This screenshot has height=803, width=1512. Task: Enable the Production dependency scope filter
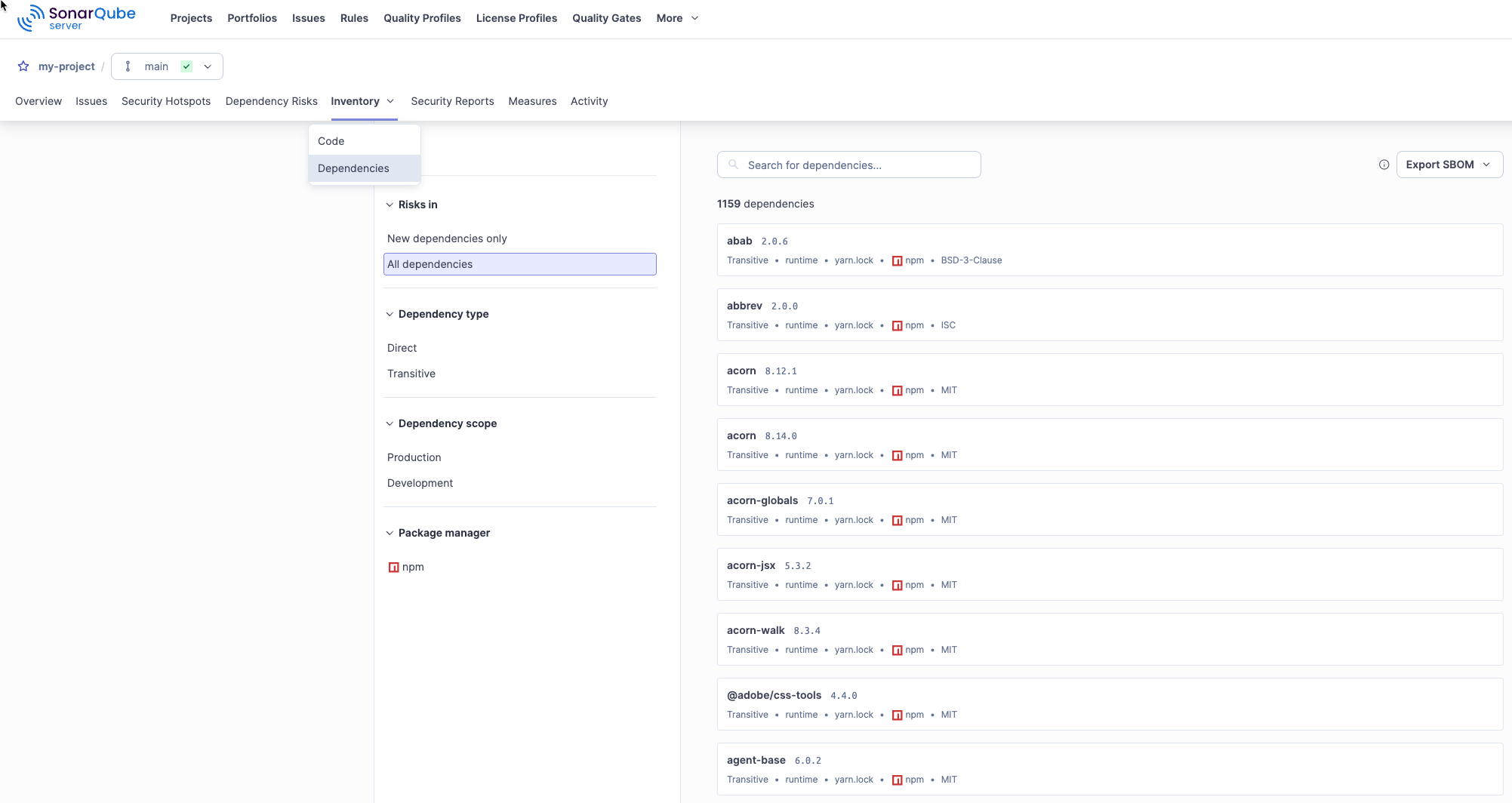tap(414, 457)
